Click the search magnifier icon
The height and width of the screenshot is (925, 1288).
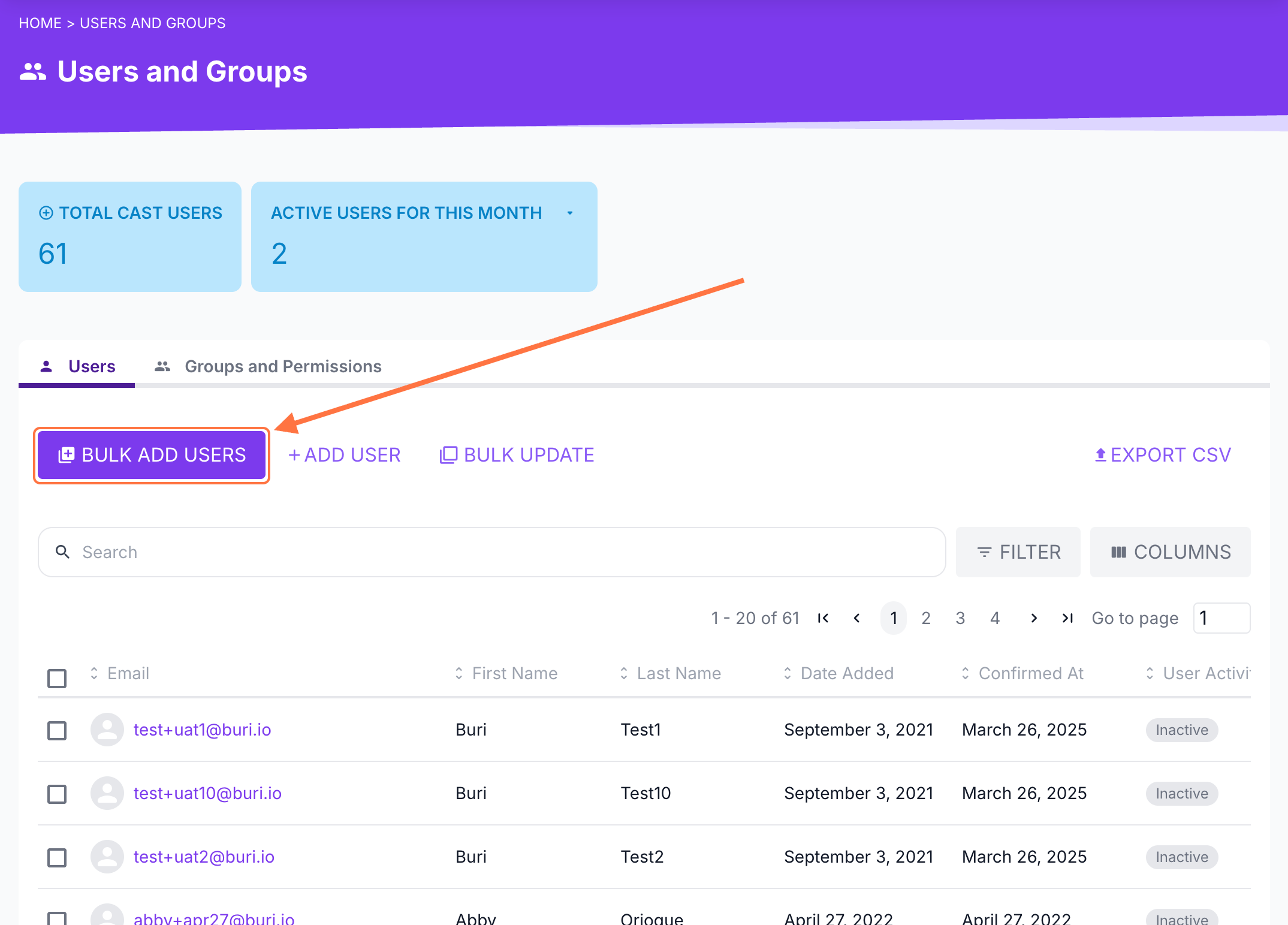62,552
